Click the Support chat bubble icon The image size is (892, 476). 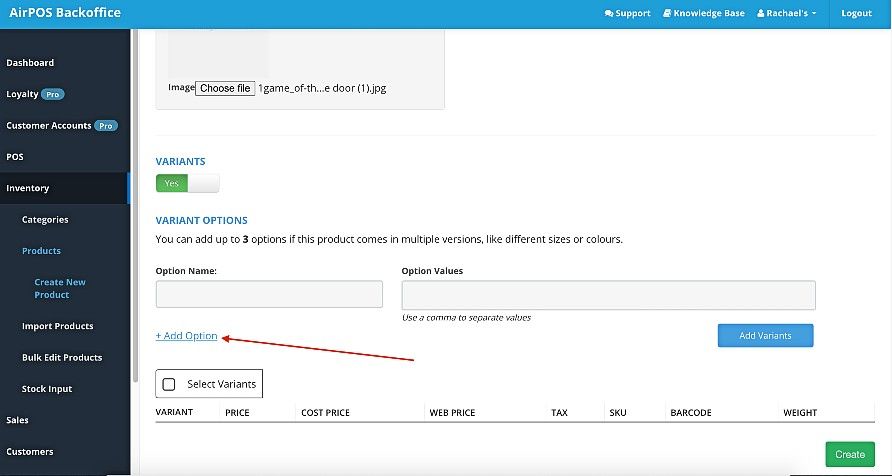click(x=609, y=13)
